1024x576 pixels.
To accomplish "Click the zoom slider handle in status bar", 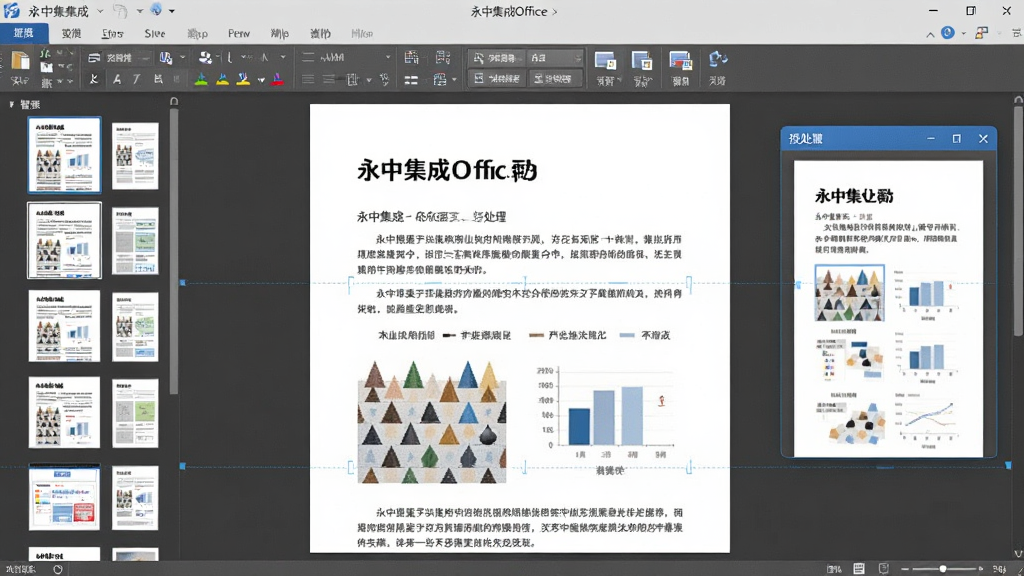I will (942, 569).
